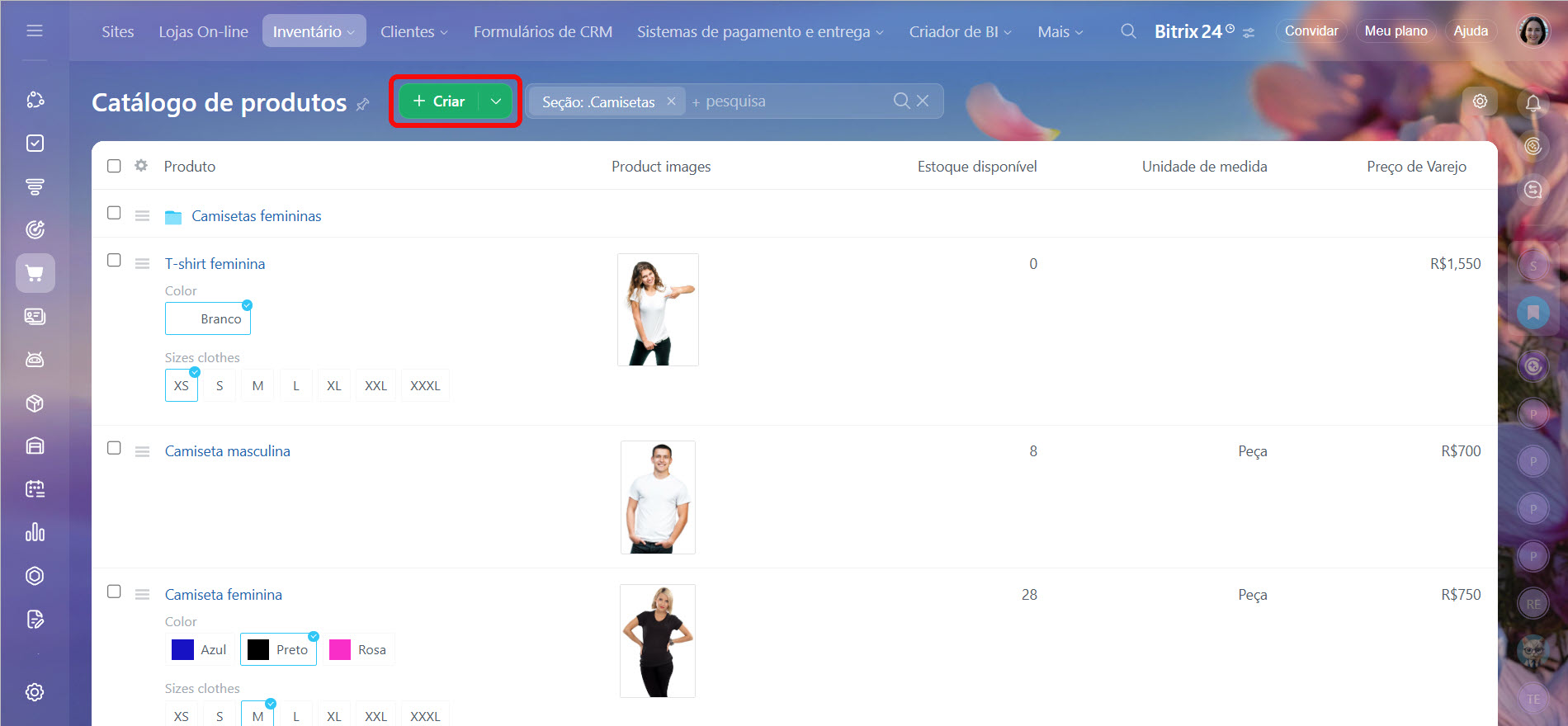Toggle the hamburger menu icon
1568x726 pixels.
click(x=35, y=31)
